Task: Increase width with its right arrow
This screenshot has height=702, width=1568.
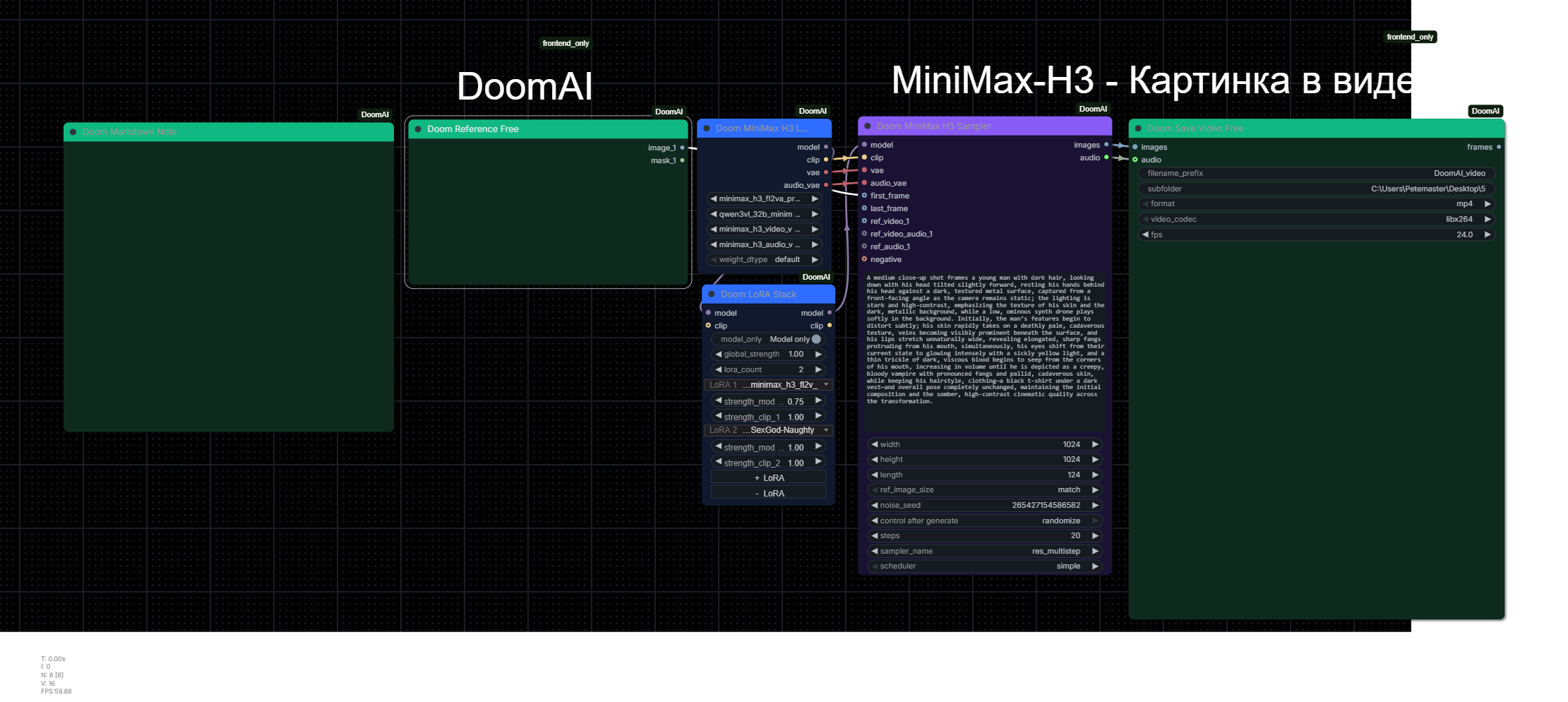Action: pyautogui.click(x=1095, y=444)
